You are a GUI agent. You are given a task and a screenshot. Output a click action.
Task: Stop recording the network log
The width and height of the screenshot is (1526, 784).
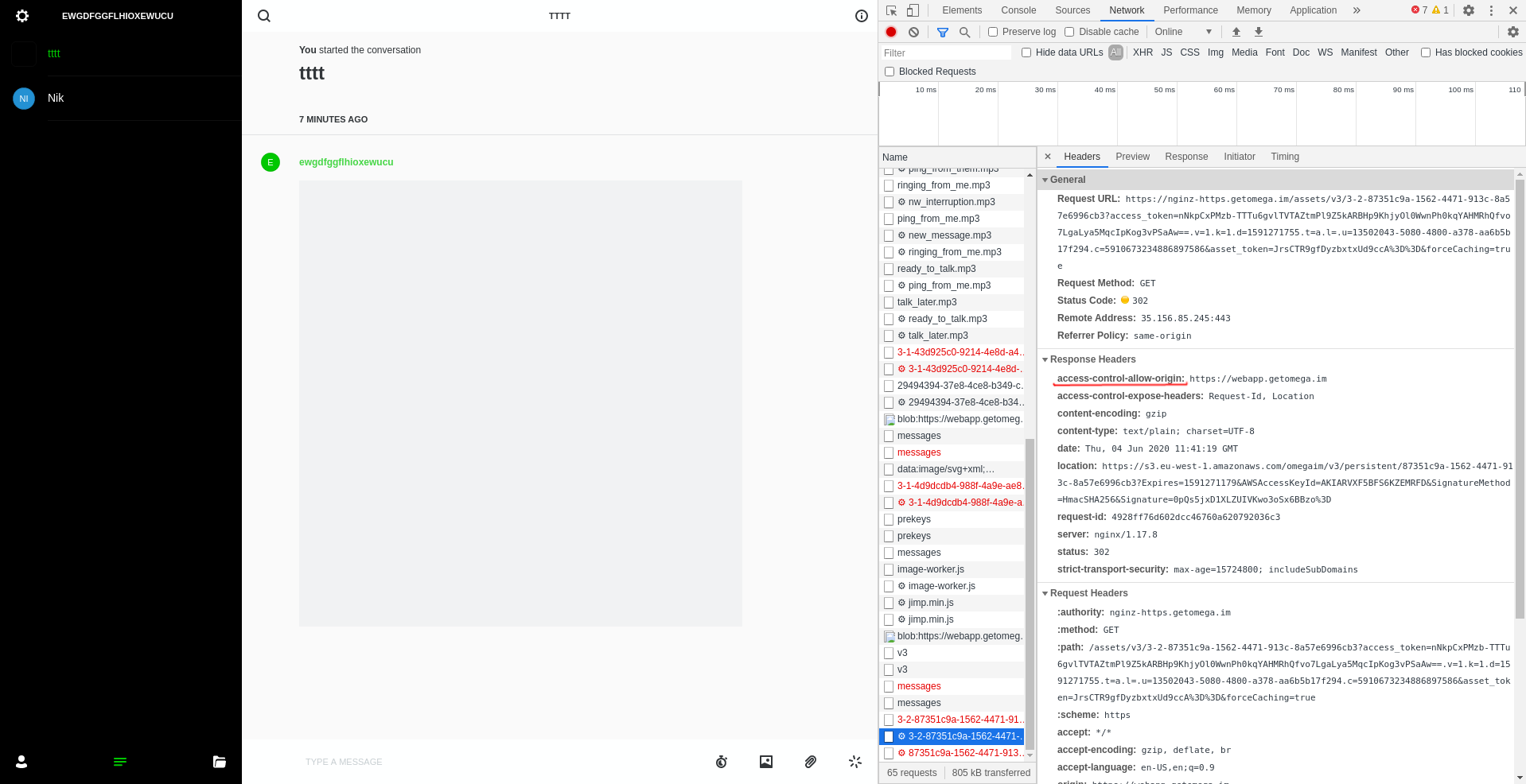coord(890,32)
